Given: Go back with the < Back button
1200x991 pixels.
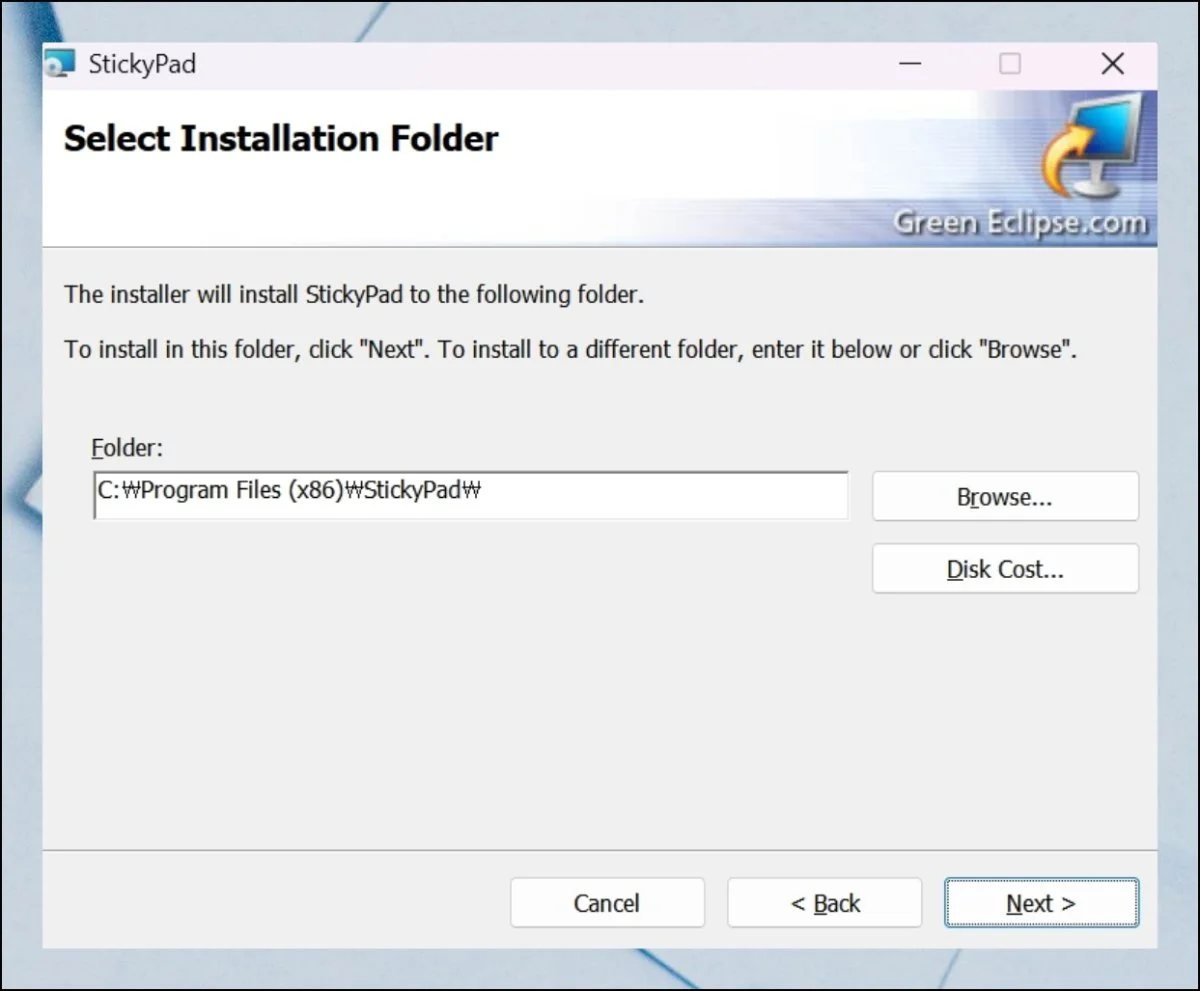Looking at the screenshot, I should click(x=824, y=903).
